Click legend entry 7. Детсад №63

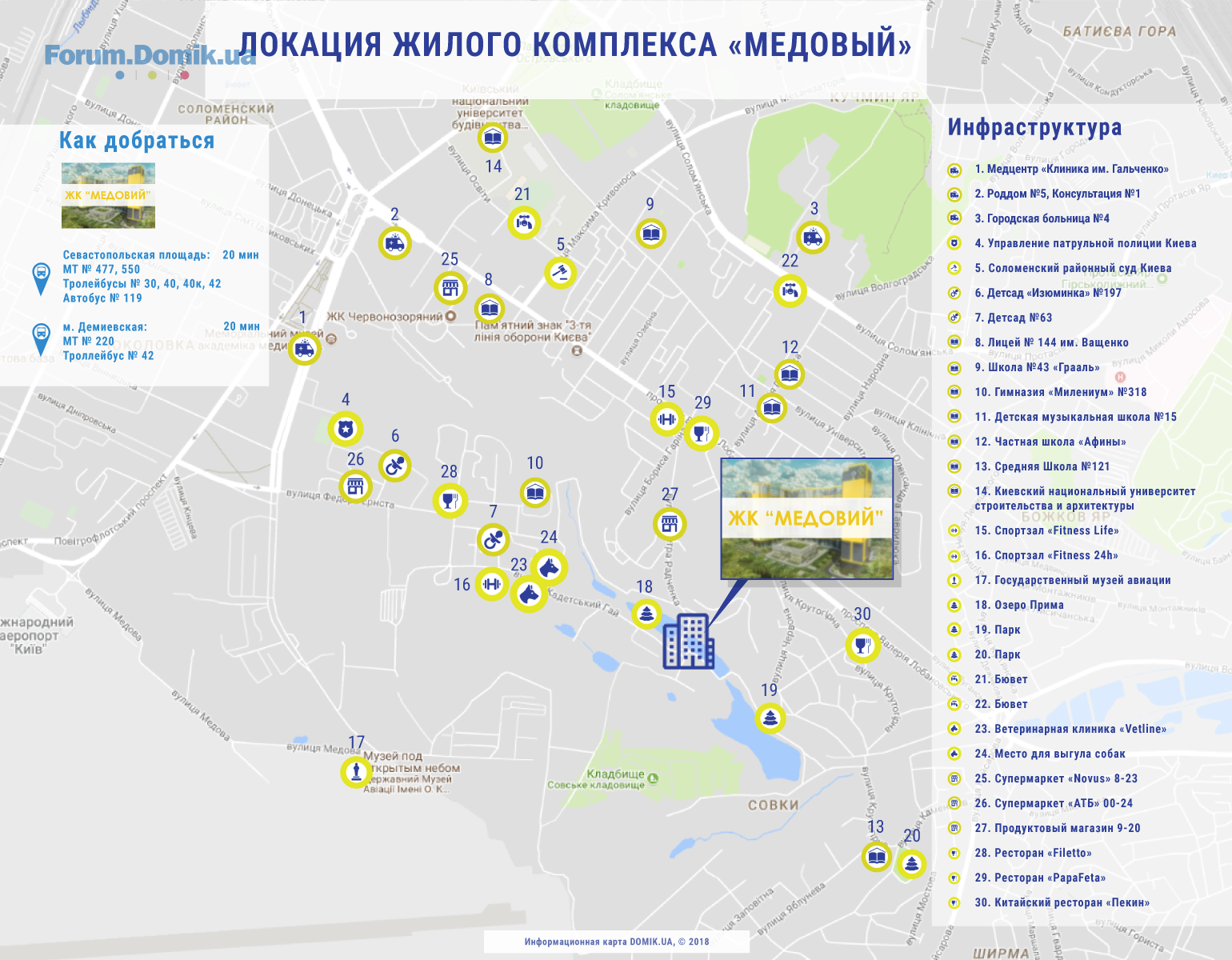(x=1014, y=318)
